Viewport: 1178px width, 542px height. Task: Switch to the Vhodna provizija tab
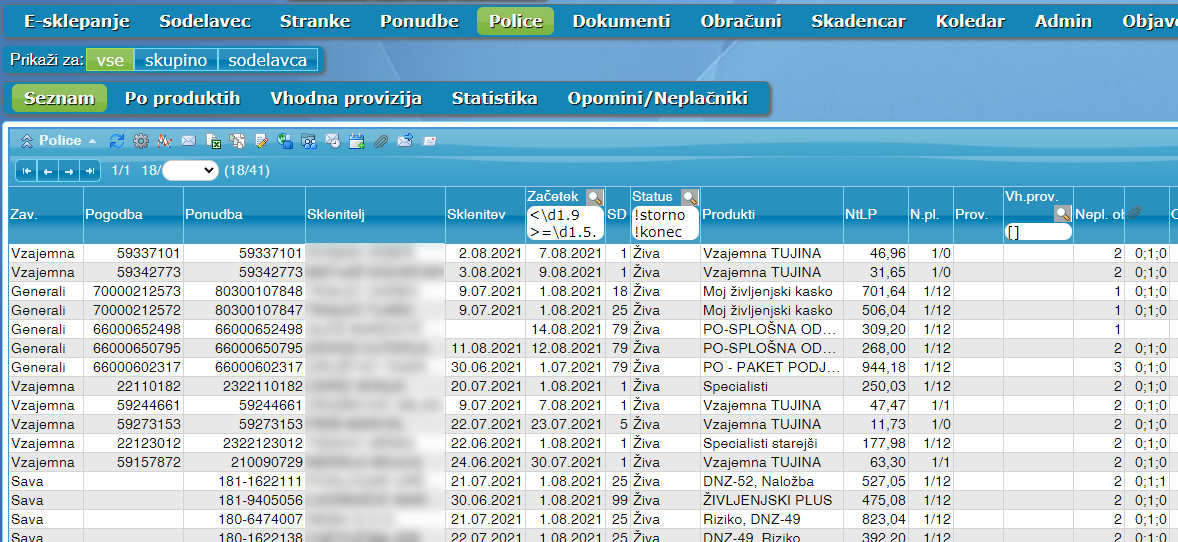point(346,98)
